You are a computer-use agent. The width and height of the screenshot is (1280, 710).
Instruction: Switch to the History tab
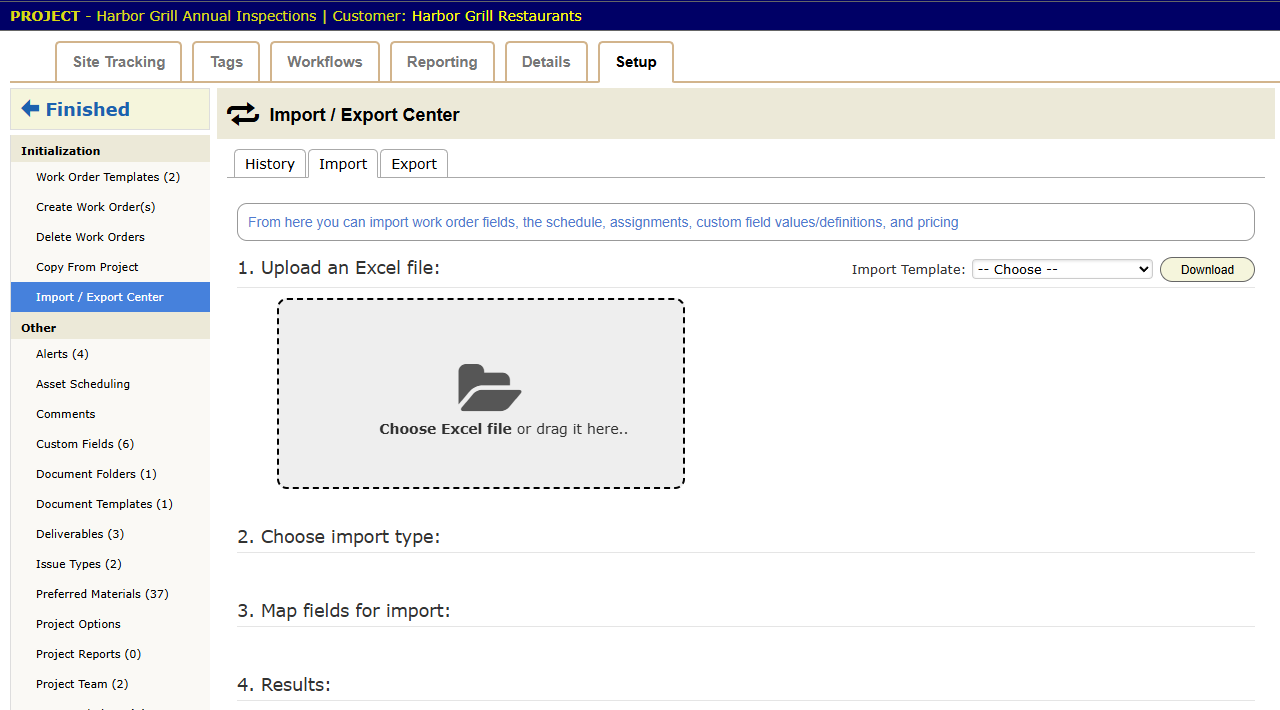click(270, 164)
